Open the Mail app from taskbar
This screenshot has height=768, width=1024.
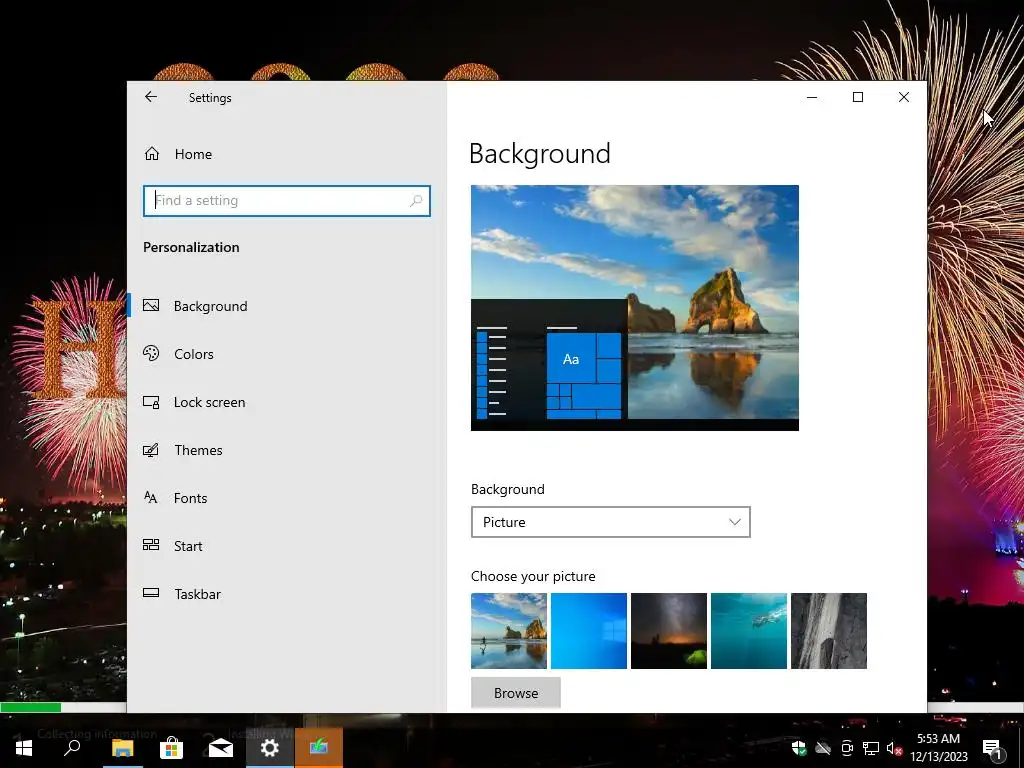pyautogui.click(x=221, y=748)
